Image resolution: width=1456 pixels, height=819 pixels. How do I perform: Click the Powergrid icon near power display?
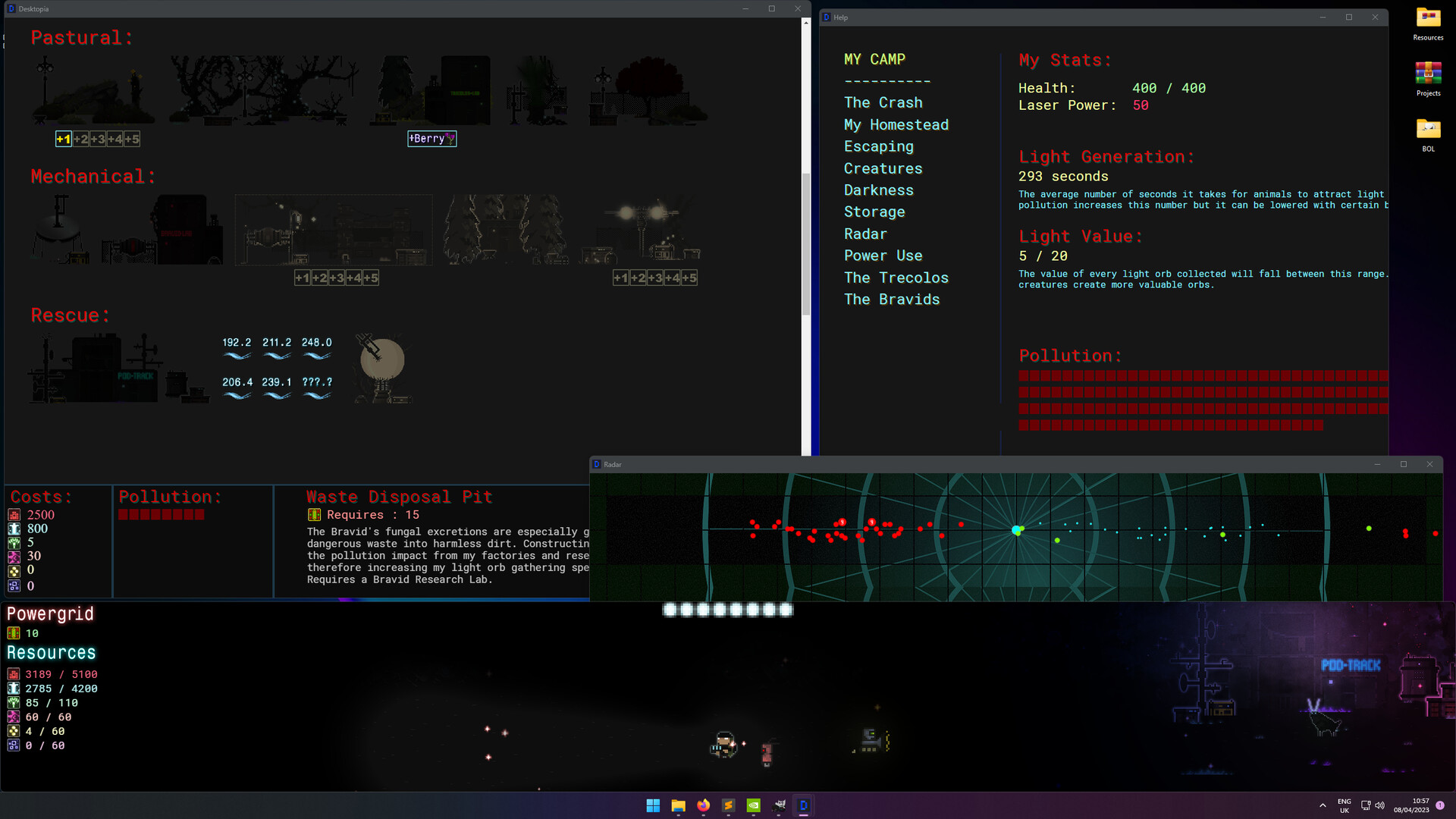(14, 632)
